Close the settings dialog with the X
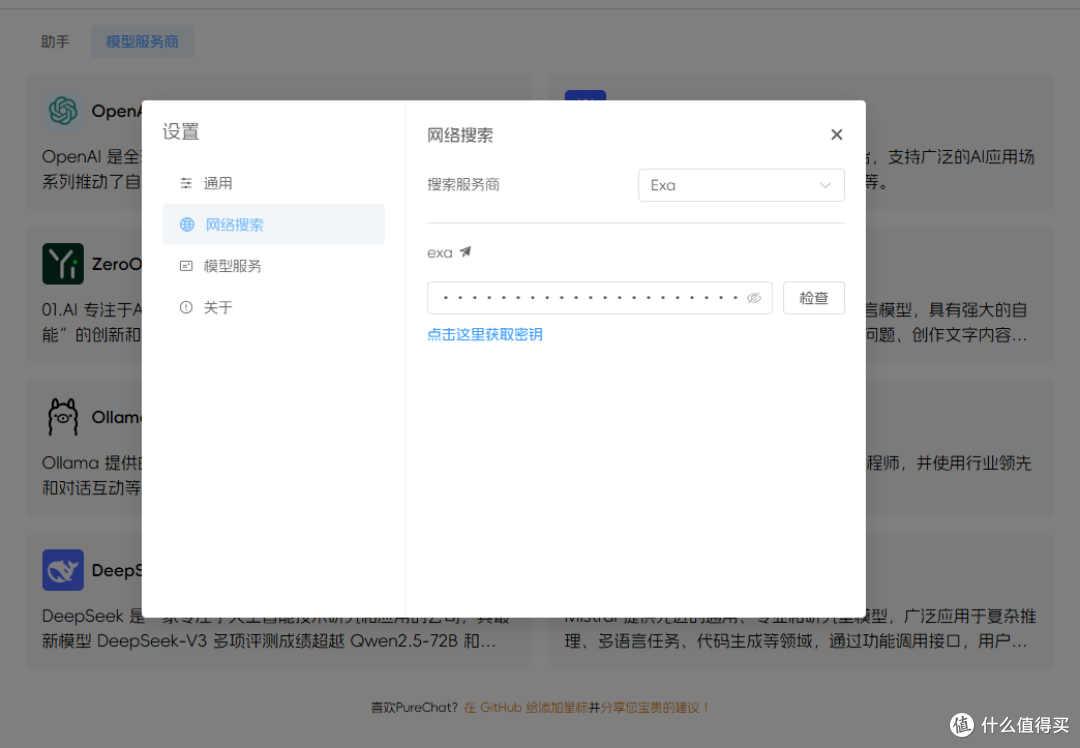 click(x=836, y=134)
